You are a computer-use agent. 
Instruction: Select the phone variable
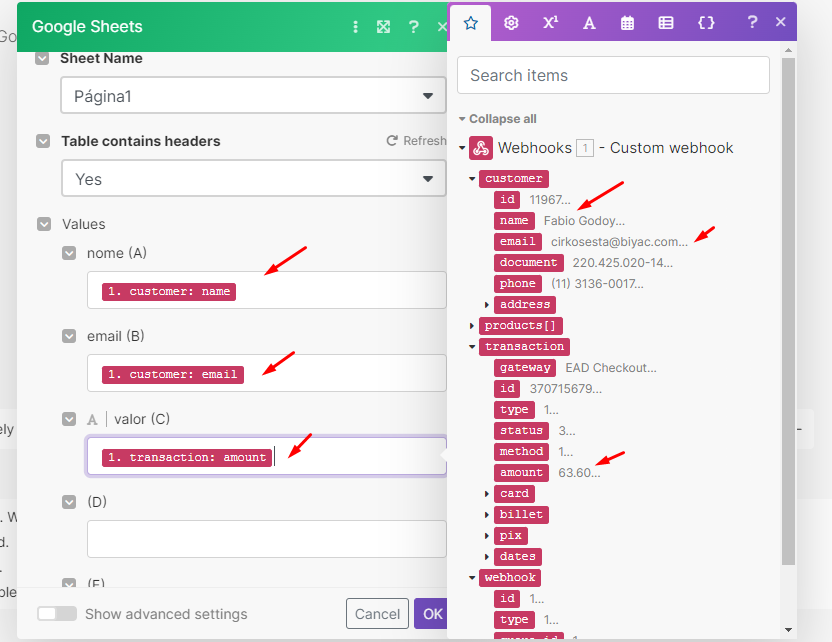(517, 283)
